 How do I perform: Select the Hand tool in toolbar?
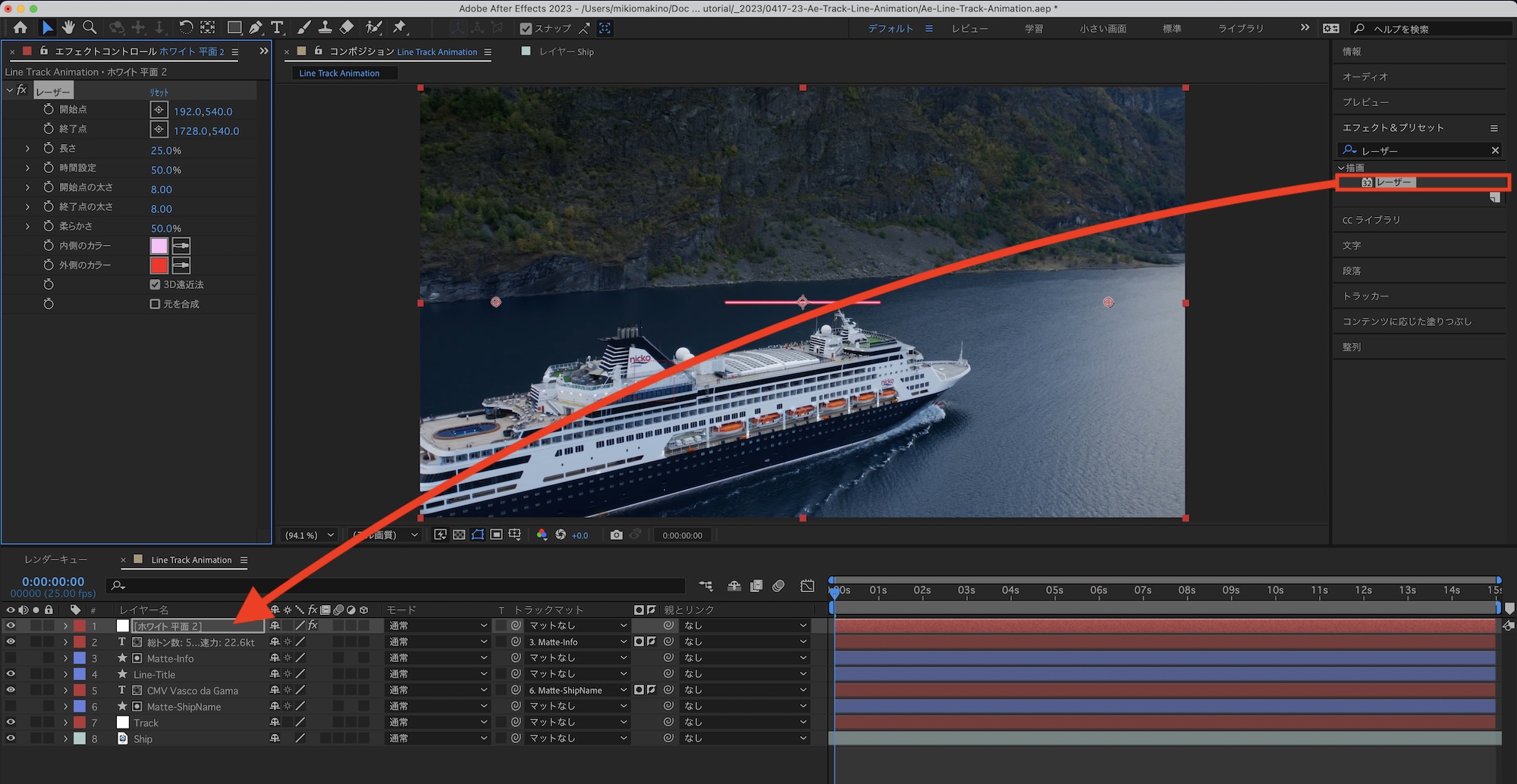(68, 28)
